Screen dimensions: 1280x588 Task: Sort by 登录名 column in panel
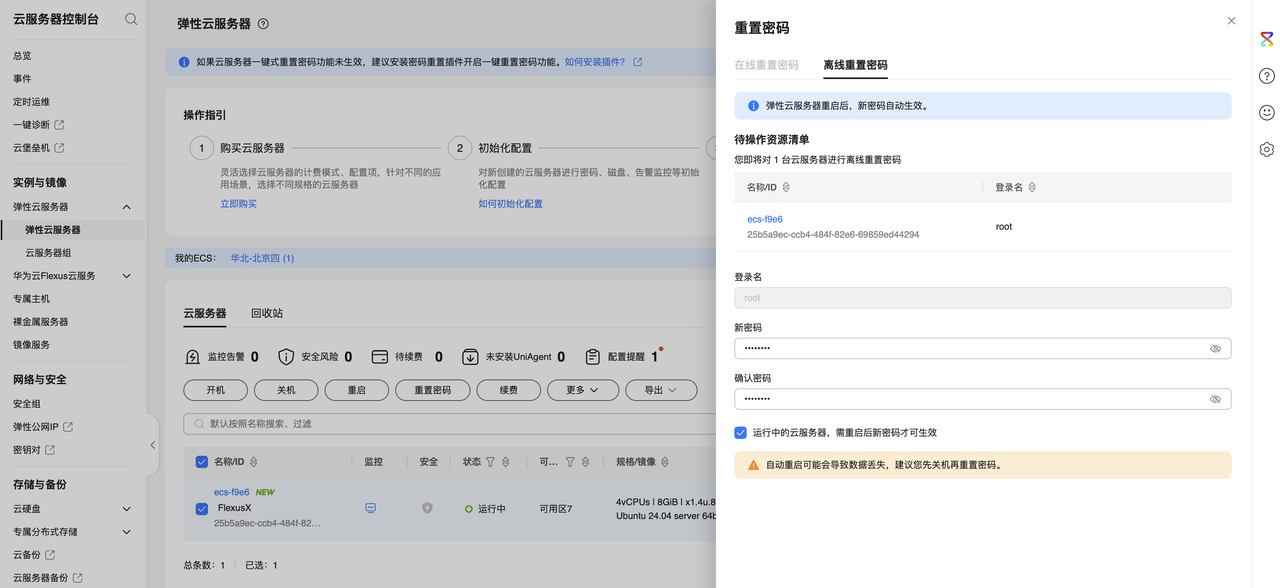(x=1032, y=187)
